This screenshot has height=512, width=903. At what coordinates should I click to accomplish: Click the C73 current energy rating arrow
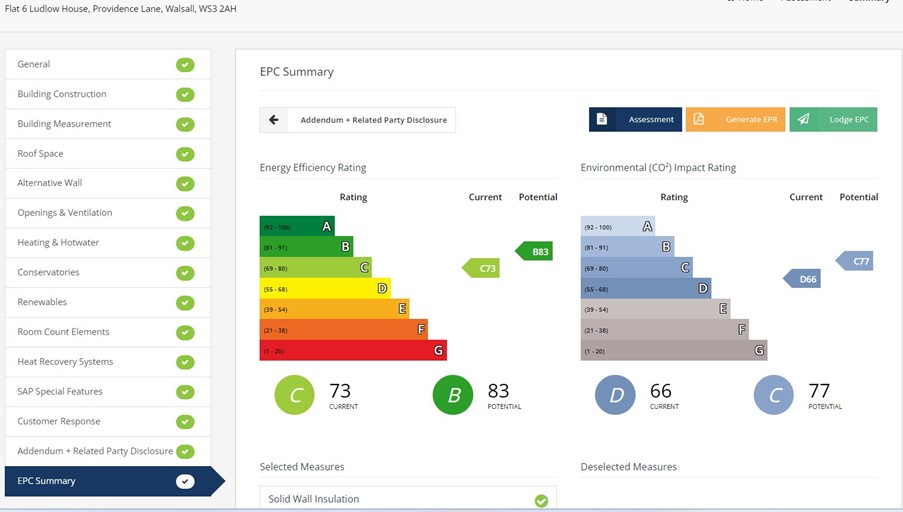click(x=481, y=268)
